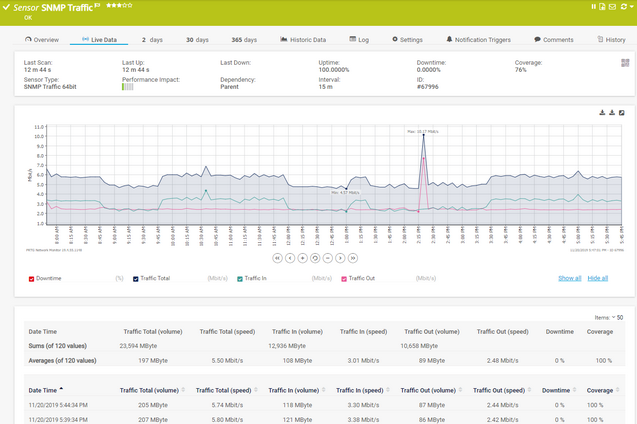Open the Settings tab
The image size is (637, 424).
[407, 40]
